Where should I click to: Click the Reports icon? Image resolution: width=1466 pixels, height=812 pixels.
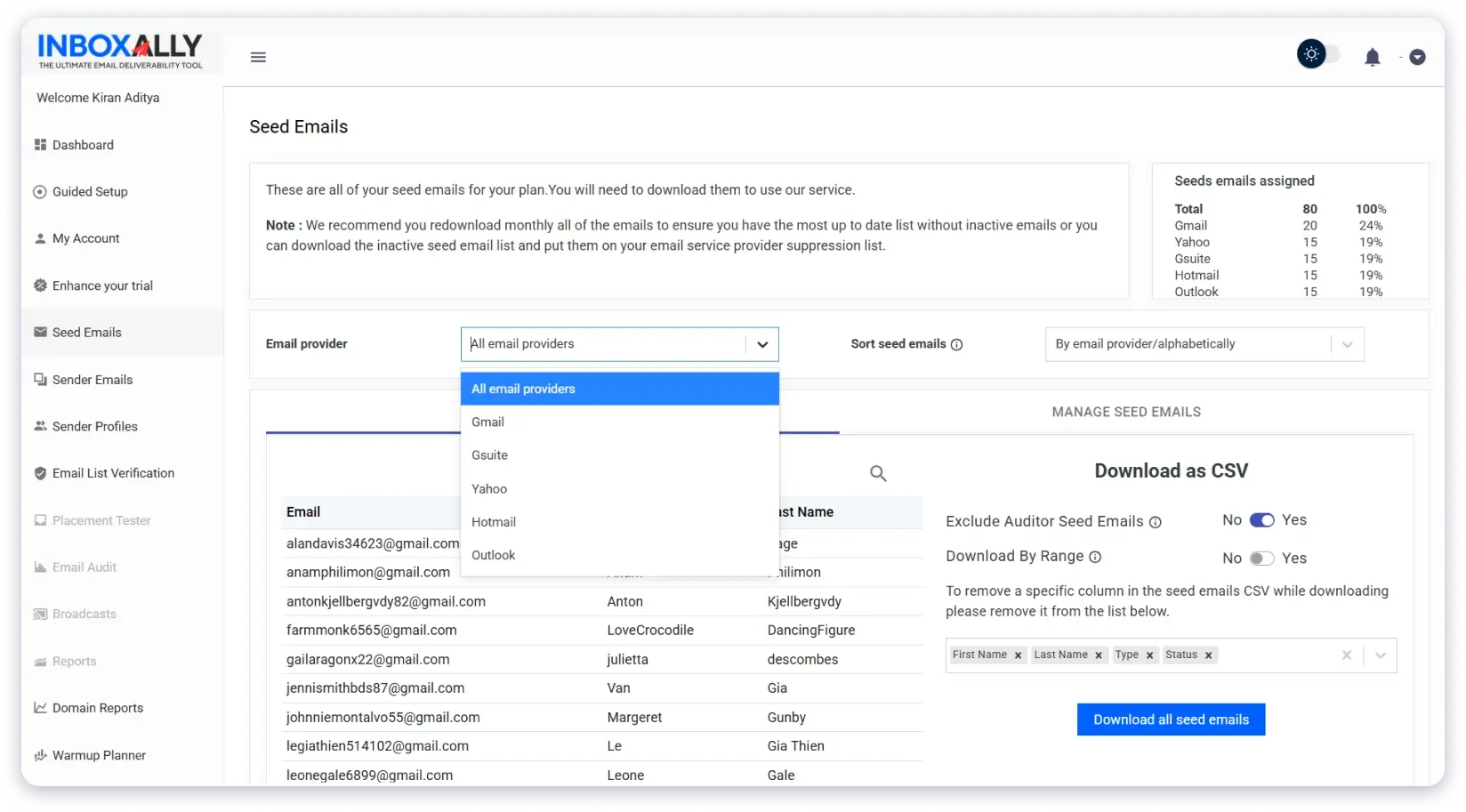pyautogui.click(x=40, y=661)
